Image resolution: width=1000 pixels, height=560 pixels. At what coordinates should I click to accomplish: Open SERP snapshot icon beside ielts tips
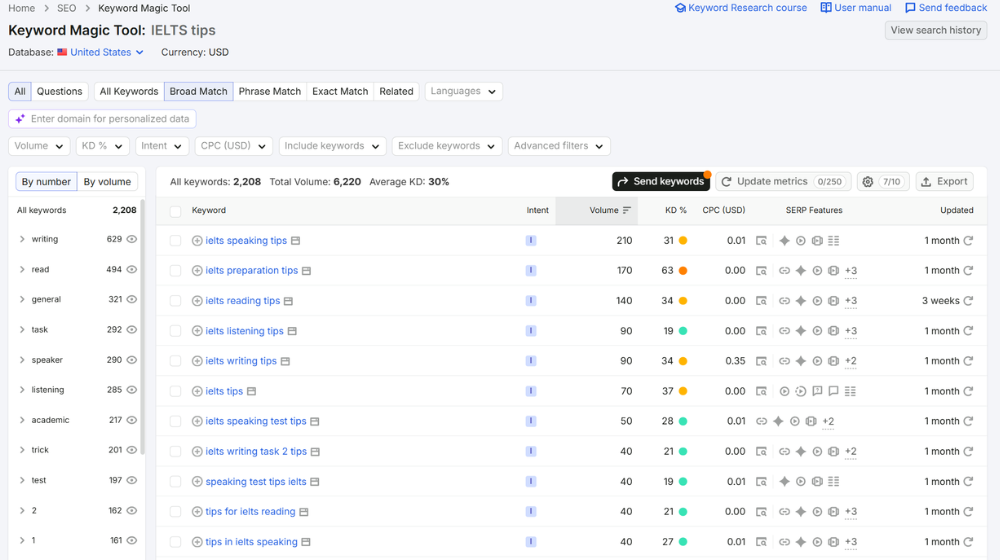(251, 391)
